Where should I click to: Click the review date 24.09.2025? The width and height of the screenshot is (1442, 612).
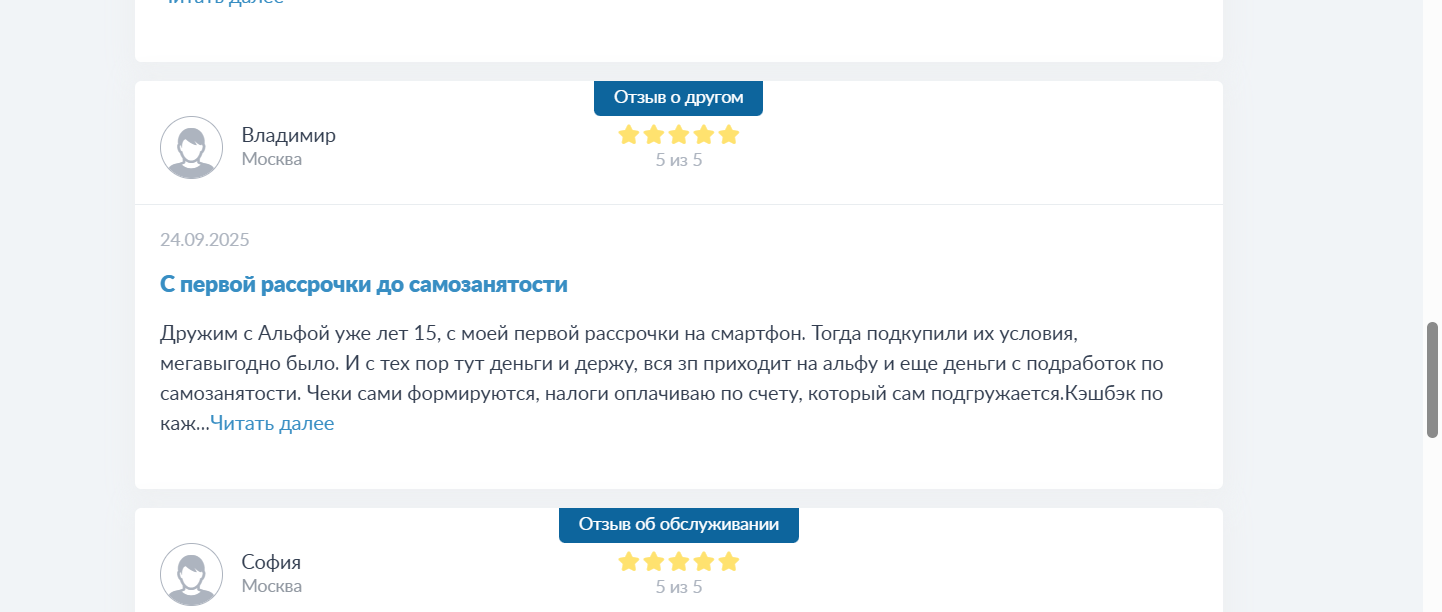click(x=205, y=240)
